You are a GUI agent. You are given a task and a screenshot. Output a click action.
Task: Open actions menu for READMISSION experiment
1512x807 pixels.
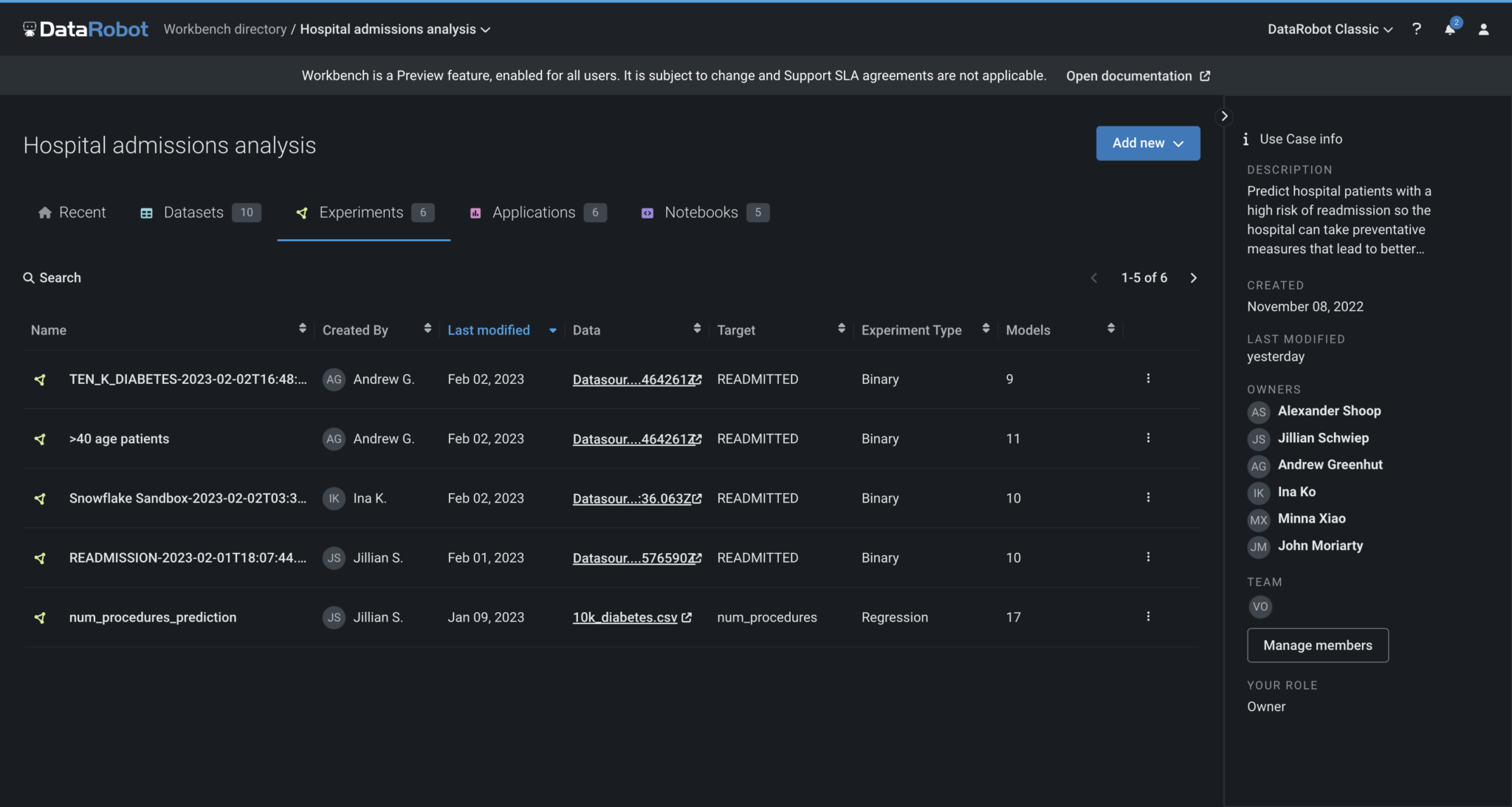coord(1148,557)
